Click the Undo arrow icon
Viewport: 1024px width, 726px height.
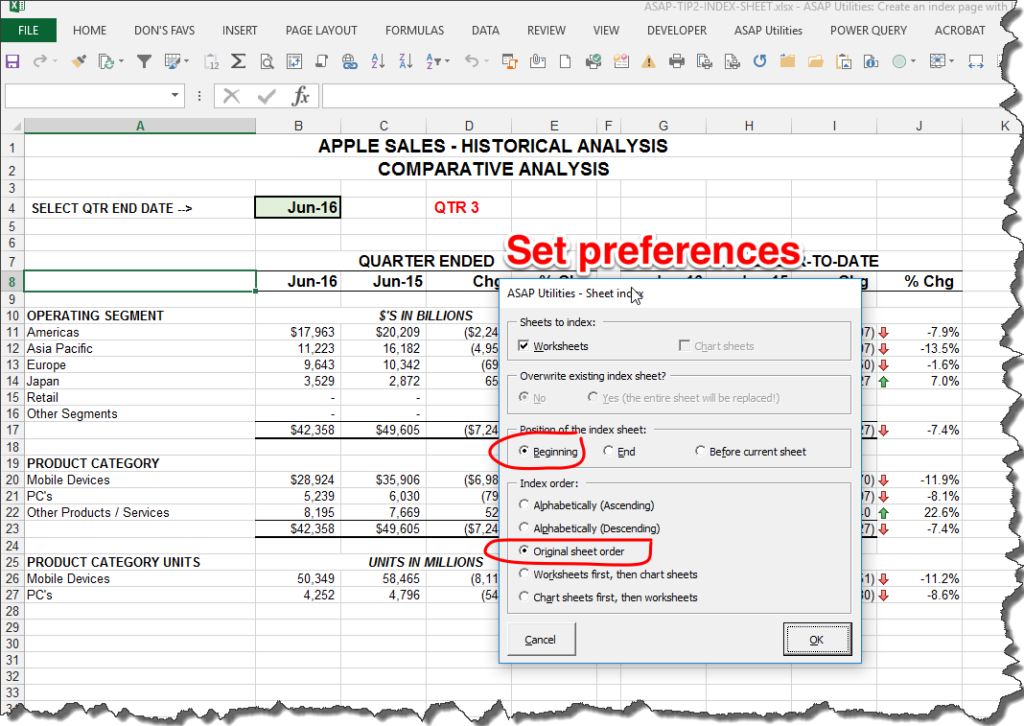(x=471, y=61)
